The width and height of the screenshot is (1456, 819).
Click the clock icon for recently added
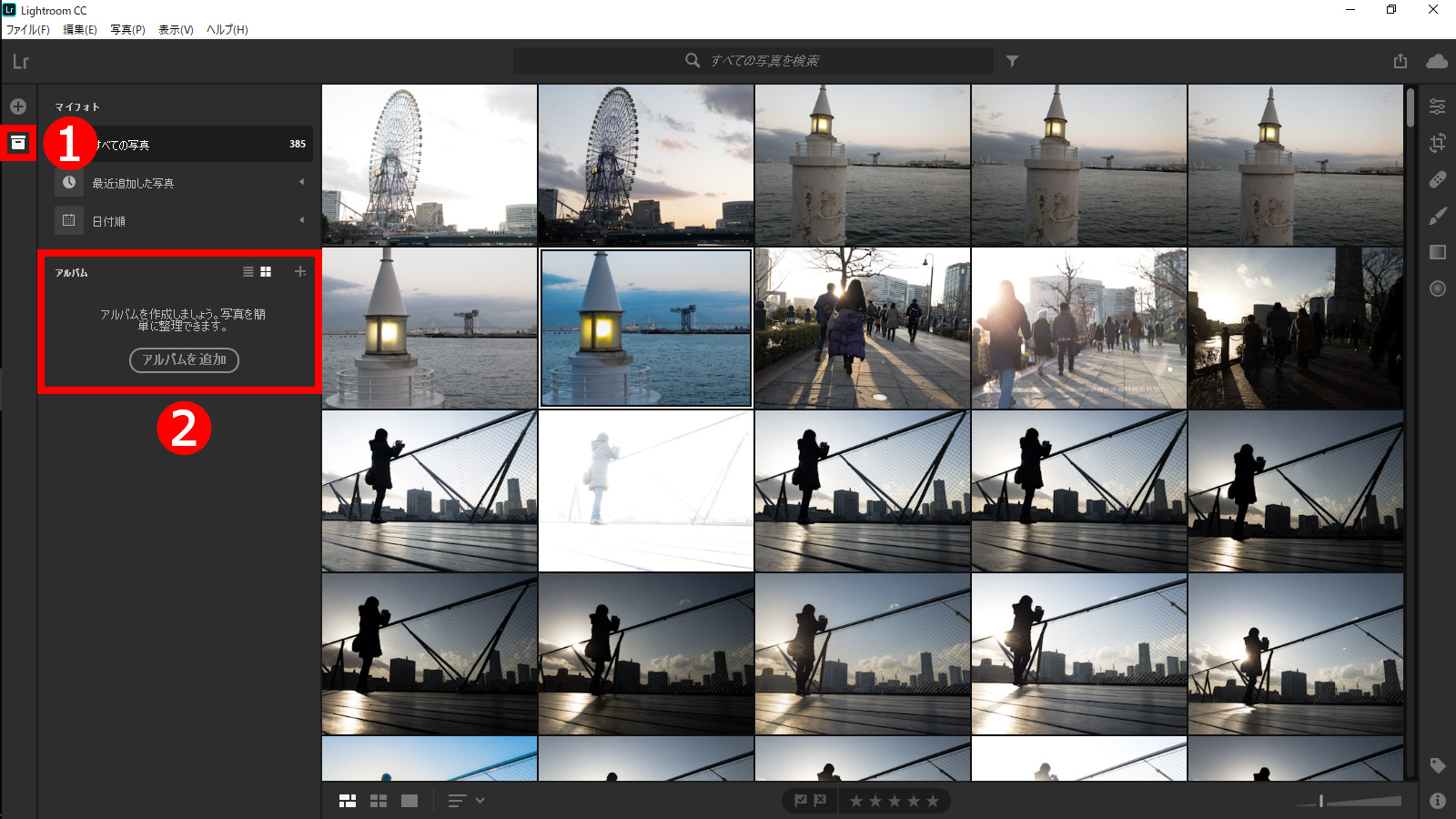click(69, 182)
